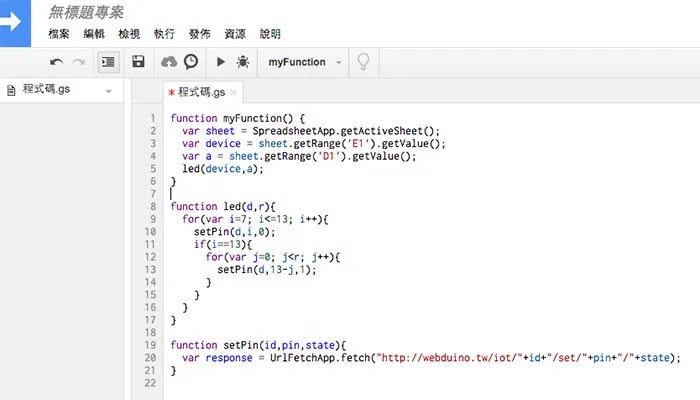
Task: Switch to the 程式碼.gs editor tab
Action: [x=201, y=92]
